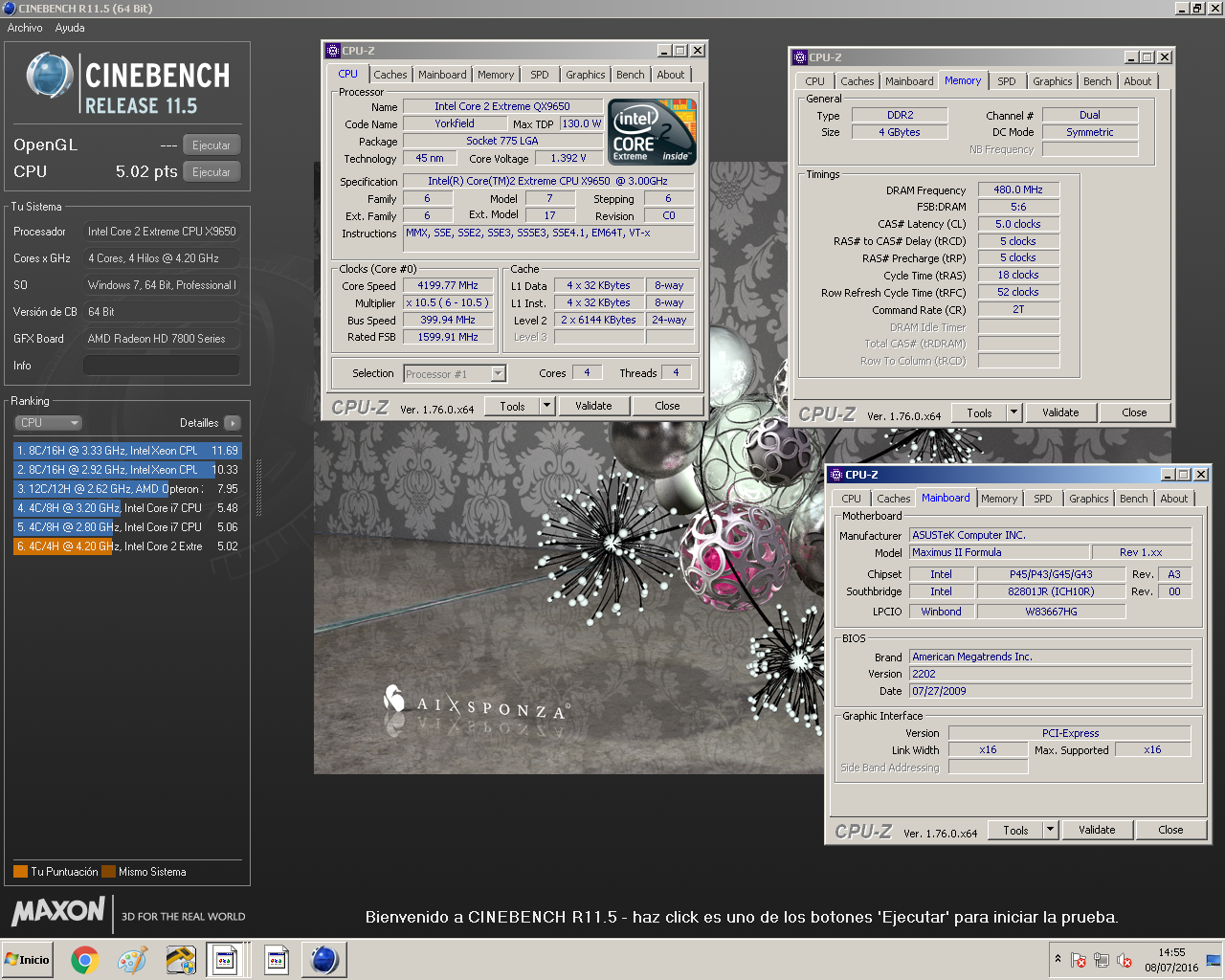Click CPU-Z icon in Memory window title bar
Screen dimensions: 1225x980
pos(800,57)
